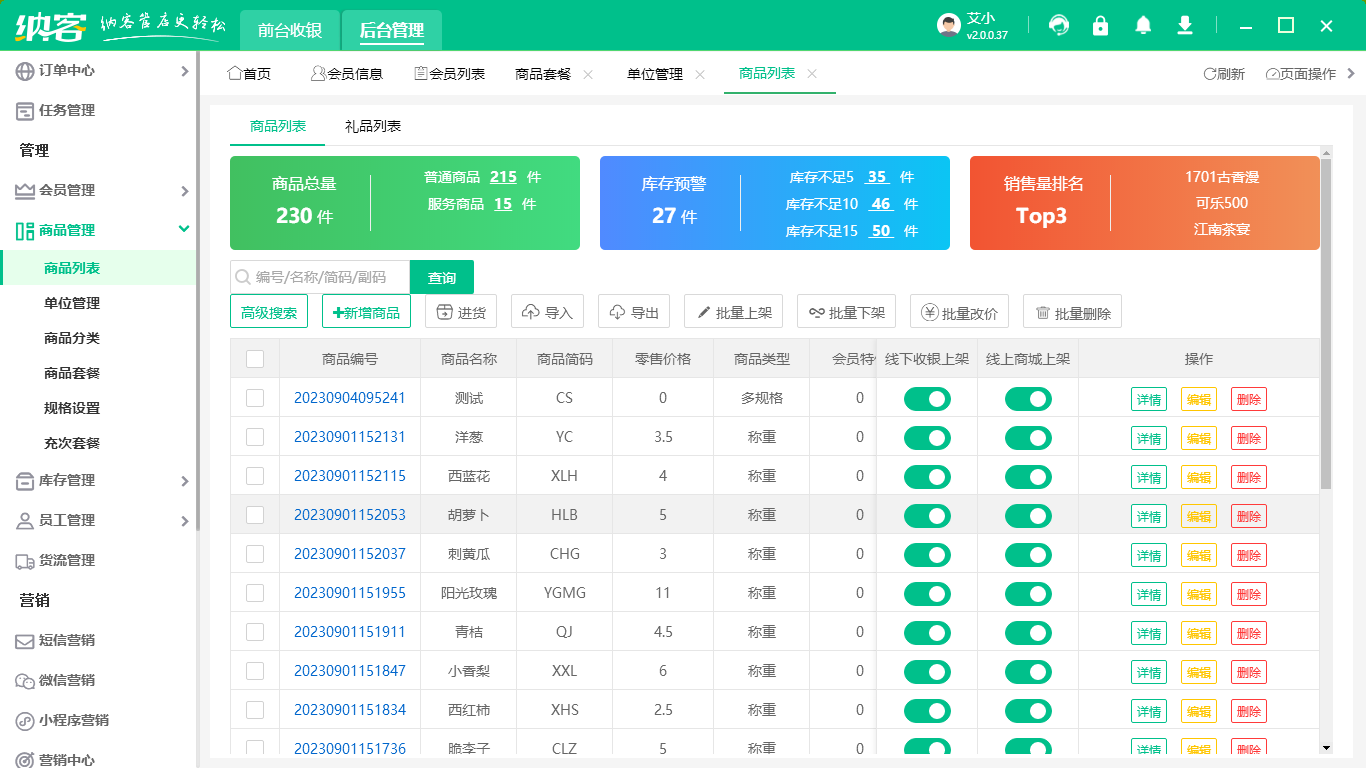Disable 线下收银上架 toggle for 测试 product
1366x768 pixels.
(928, 398)
